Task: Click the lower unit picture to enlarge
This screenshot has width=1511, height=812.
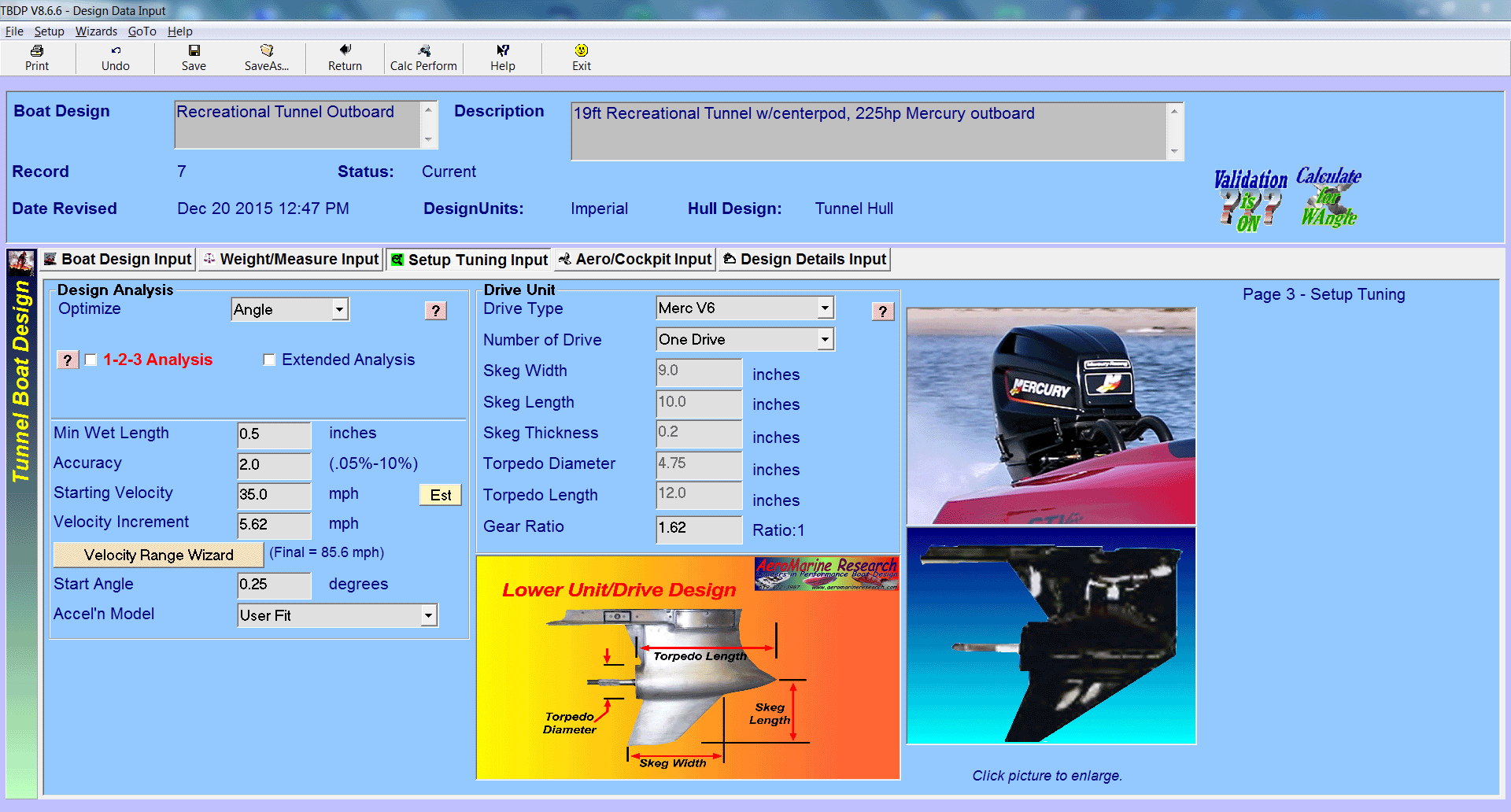Action: 1051,635
